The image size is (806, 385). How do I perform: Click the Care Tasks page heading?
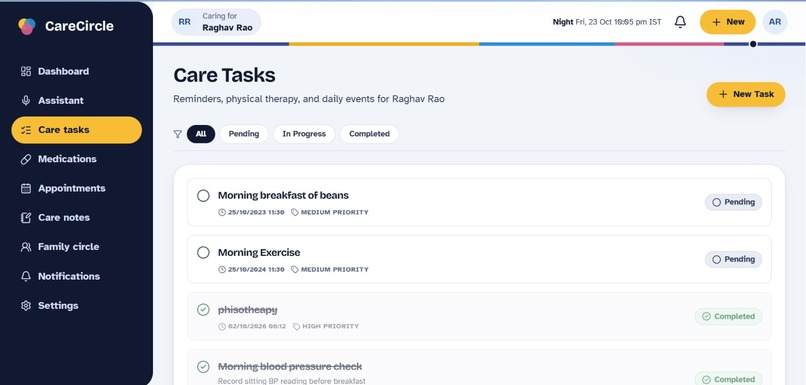tap(224, 75)
